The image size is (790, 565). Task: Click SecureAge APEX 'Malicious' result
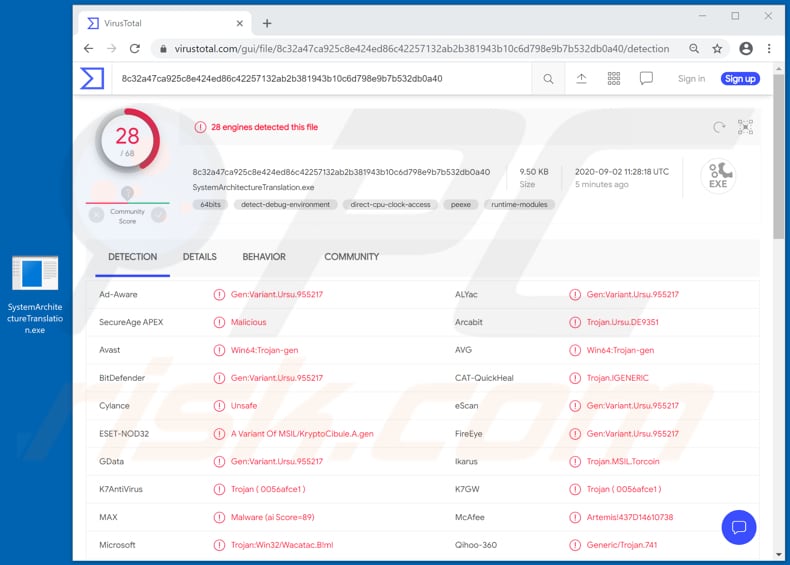coord(248,322)
